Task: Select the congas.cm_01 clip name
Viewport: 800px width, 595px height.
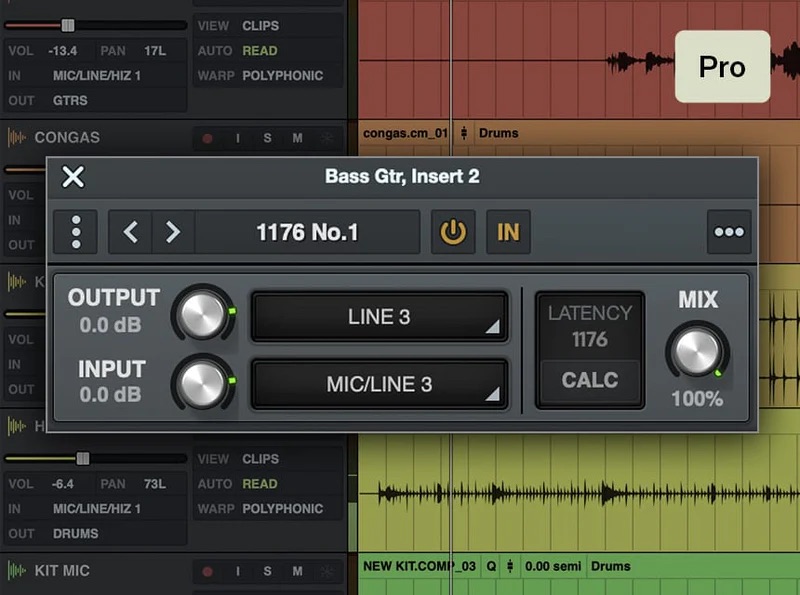Action: tap(405, 133)
